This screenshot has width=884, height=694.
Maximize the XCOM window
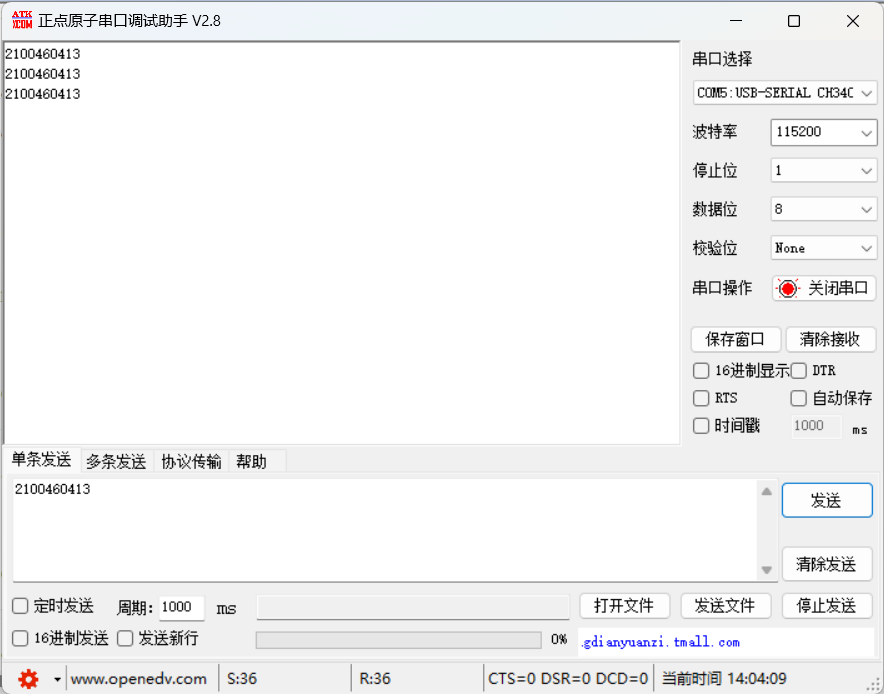tap(794, 21)
